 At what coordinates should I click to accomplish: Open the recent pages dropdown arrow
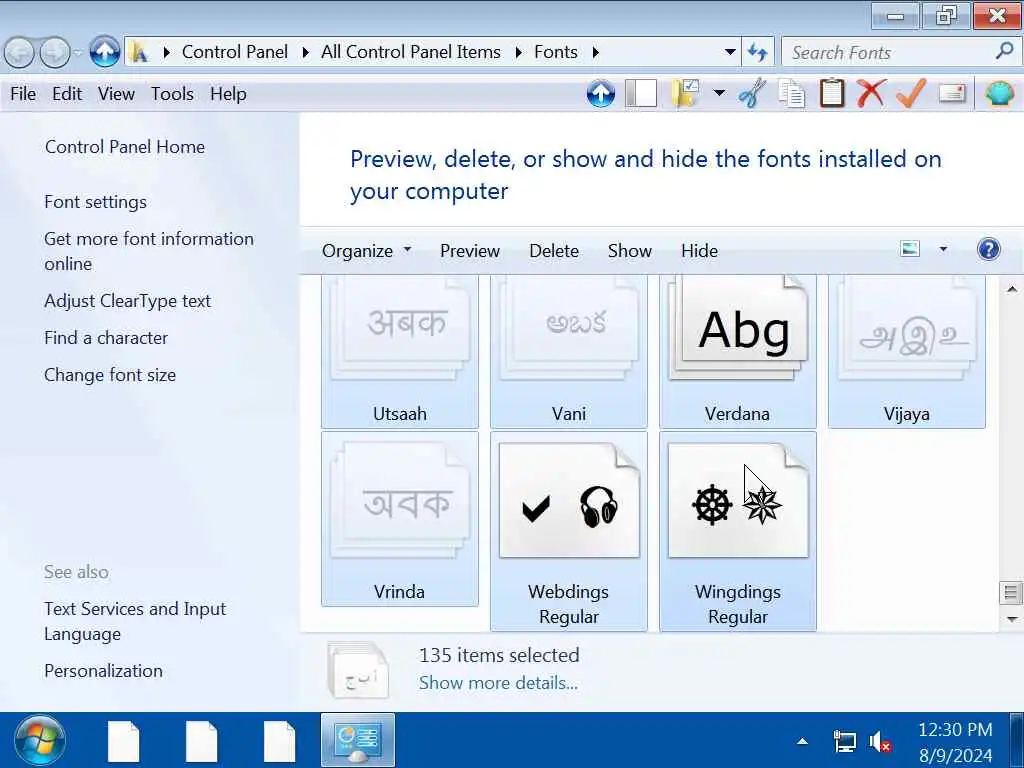pos(78,52)
